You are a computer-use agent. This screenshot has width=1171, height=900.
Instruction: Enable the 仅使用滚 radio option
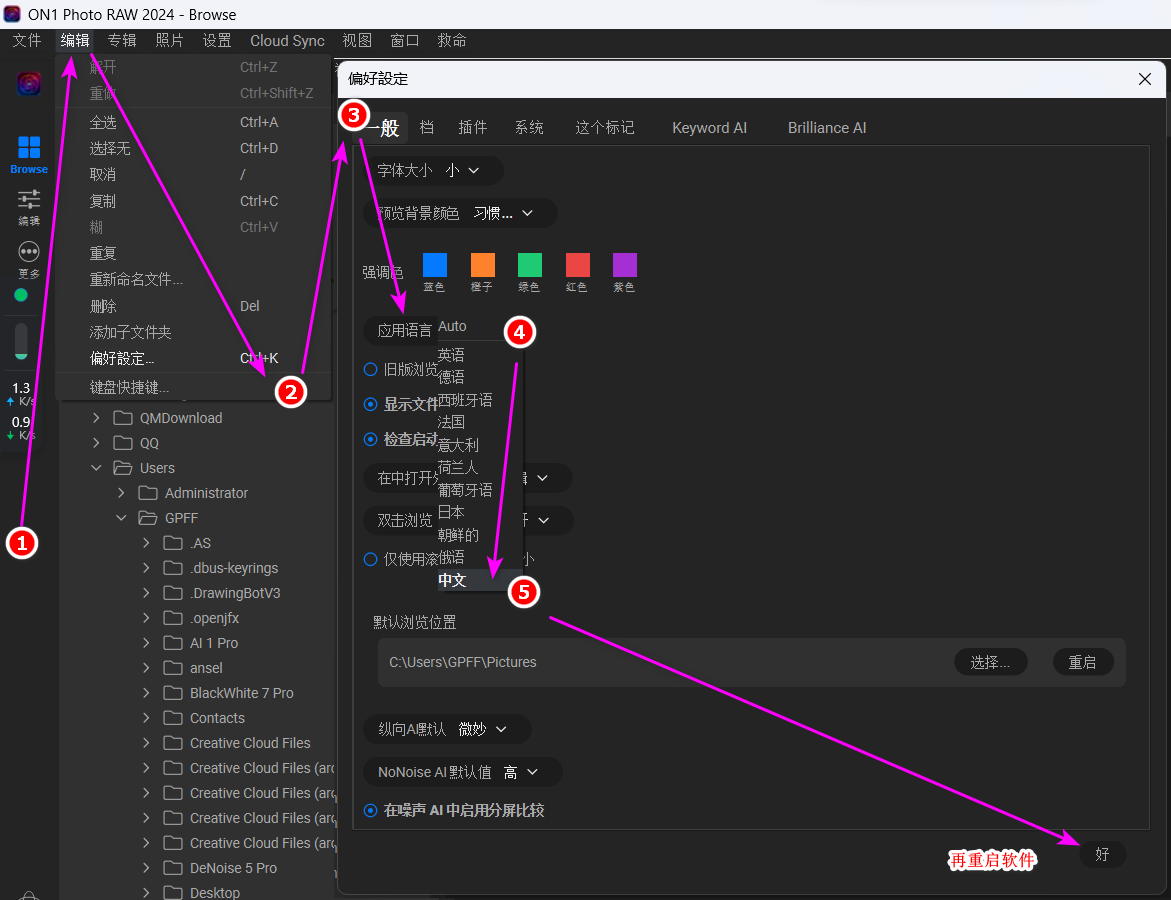370,559
